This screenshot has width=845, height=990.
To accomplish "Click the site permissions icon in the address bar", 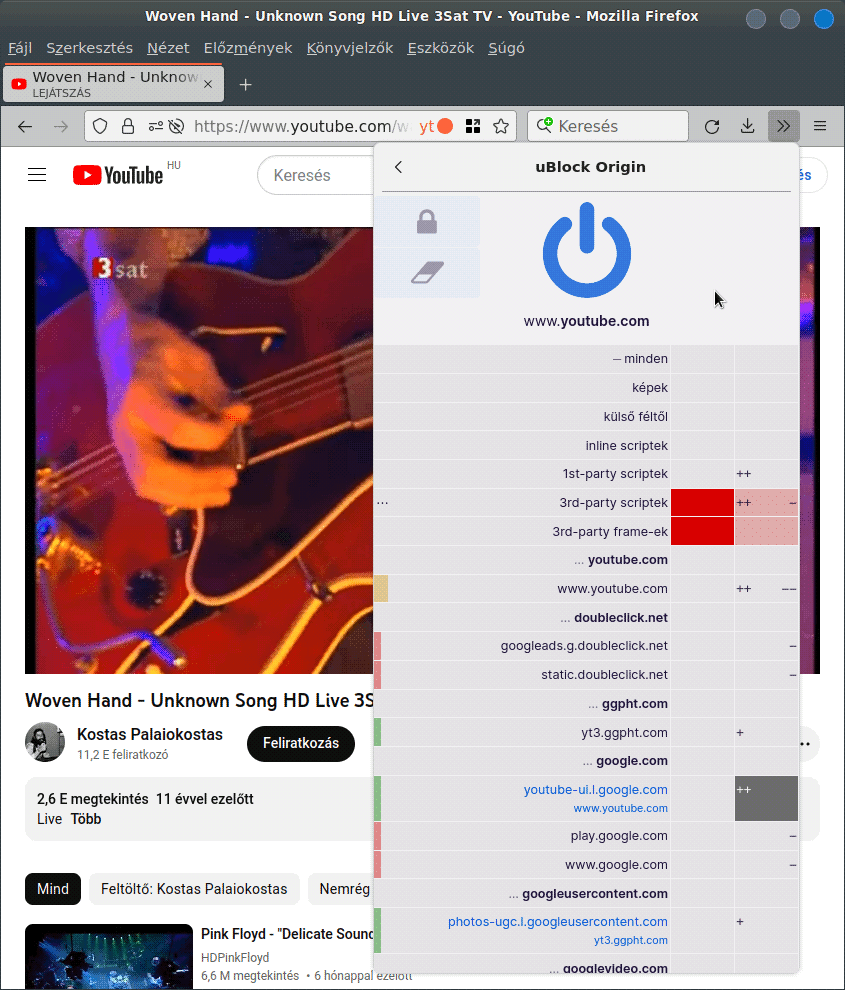I will [x=155, y=126].
